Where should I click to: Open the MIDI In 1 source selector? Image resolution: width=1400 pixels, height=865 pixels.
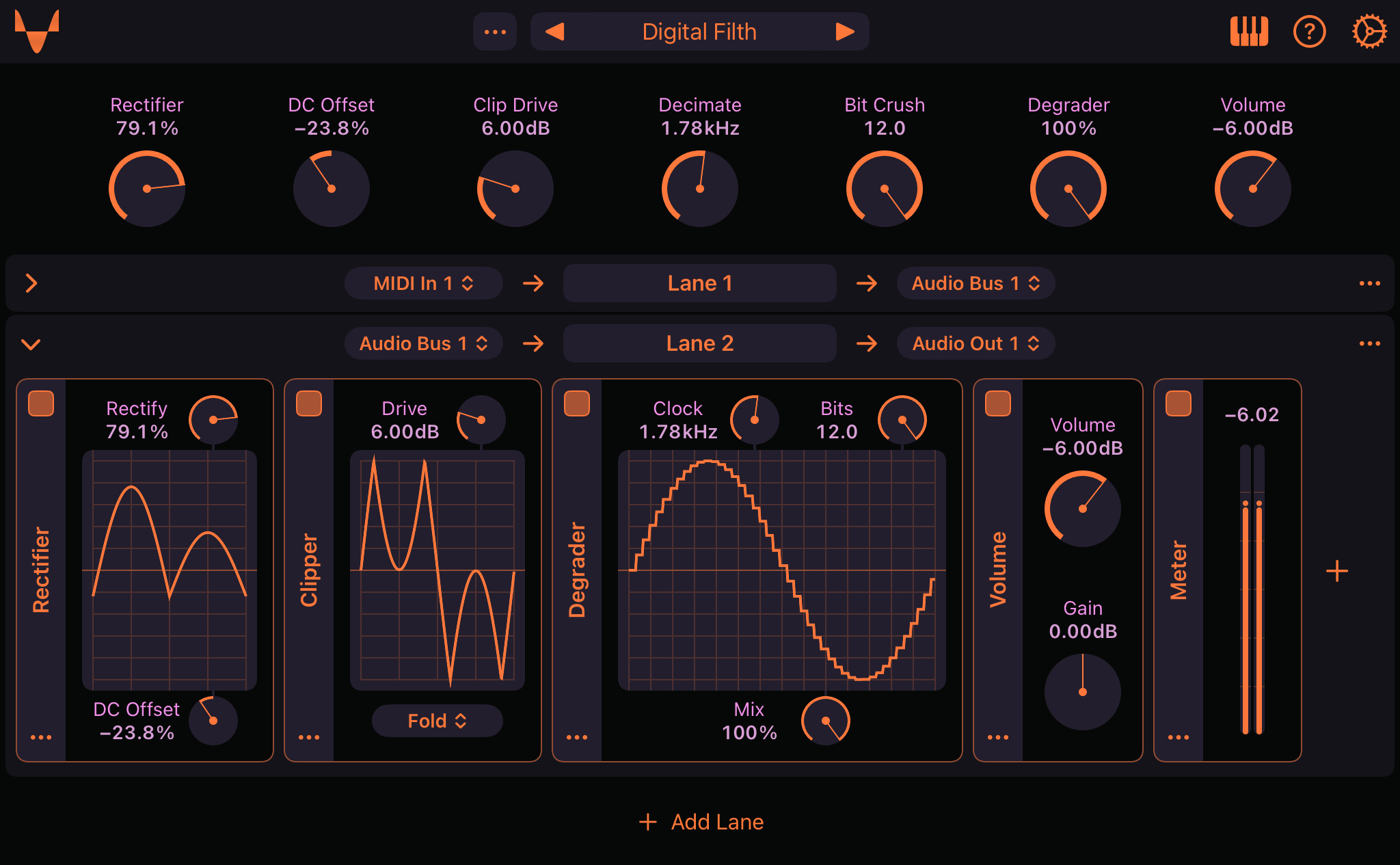click(x=423, y=282)
